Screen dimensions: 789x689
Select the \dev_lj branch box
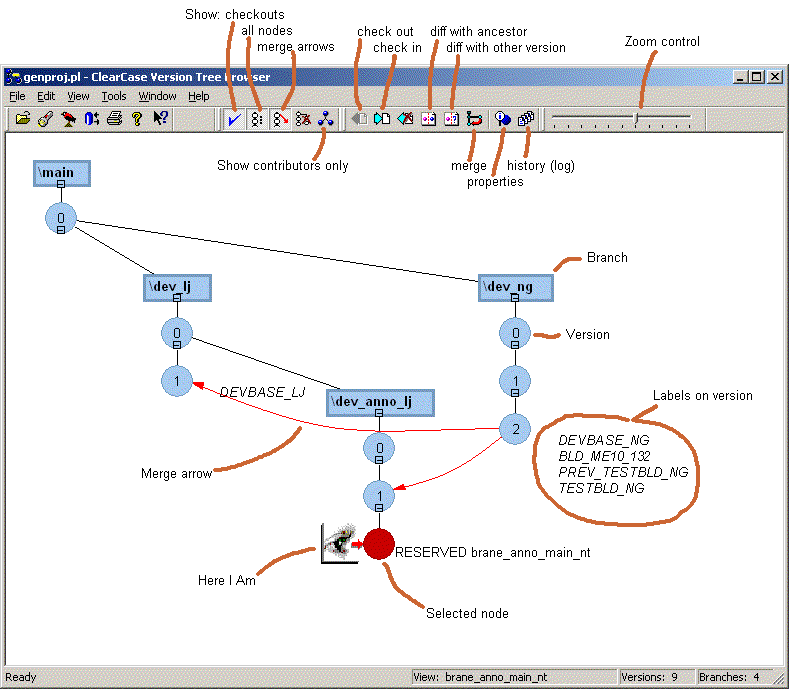[177, 287]
